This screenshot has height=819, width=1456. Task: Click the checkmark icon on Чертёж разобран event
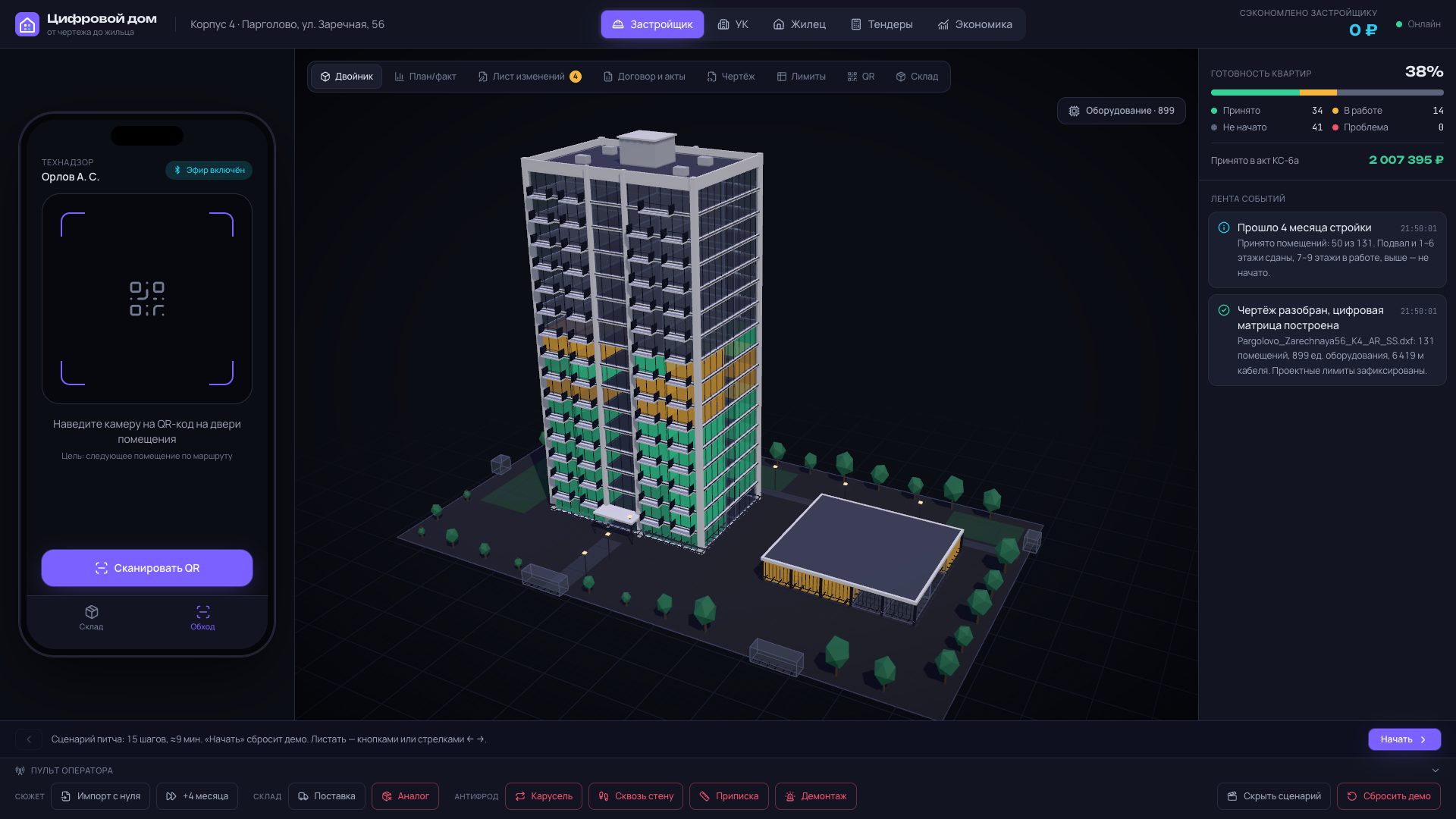(x=1224, y=310)
